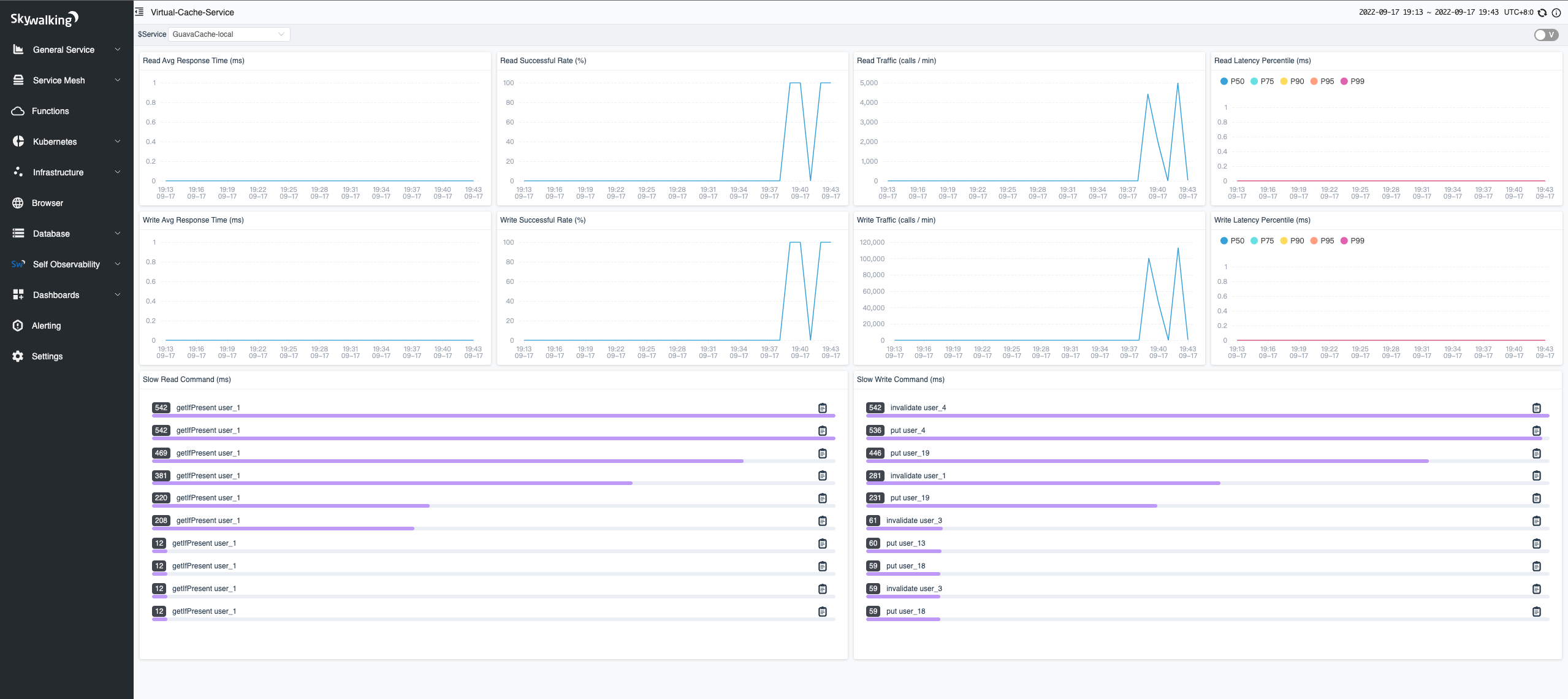Open the Browser menu item
Image resolution: width=1568 pixels, height=699 pixels.
pos(47,203)
